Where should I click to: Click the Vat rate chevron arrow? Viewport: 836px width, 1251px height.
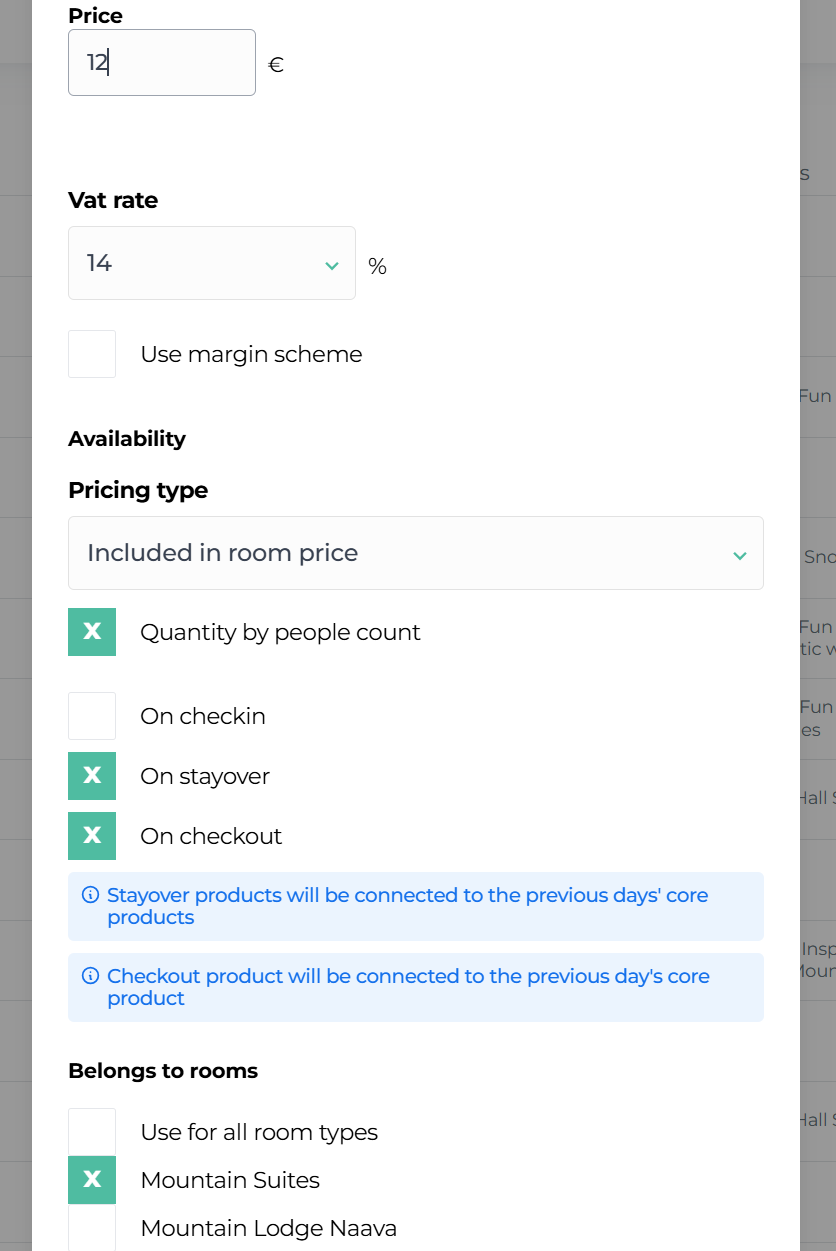coord(332,265)
